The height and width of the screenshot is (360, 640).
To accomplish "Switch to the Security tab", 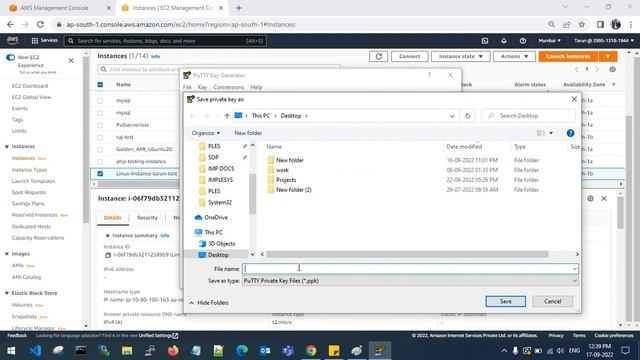I will tap(147, 218).
